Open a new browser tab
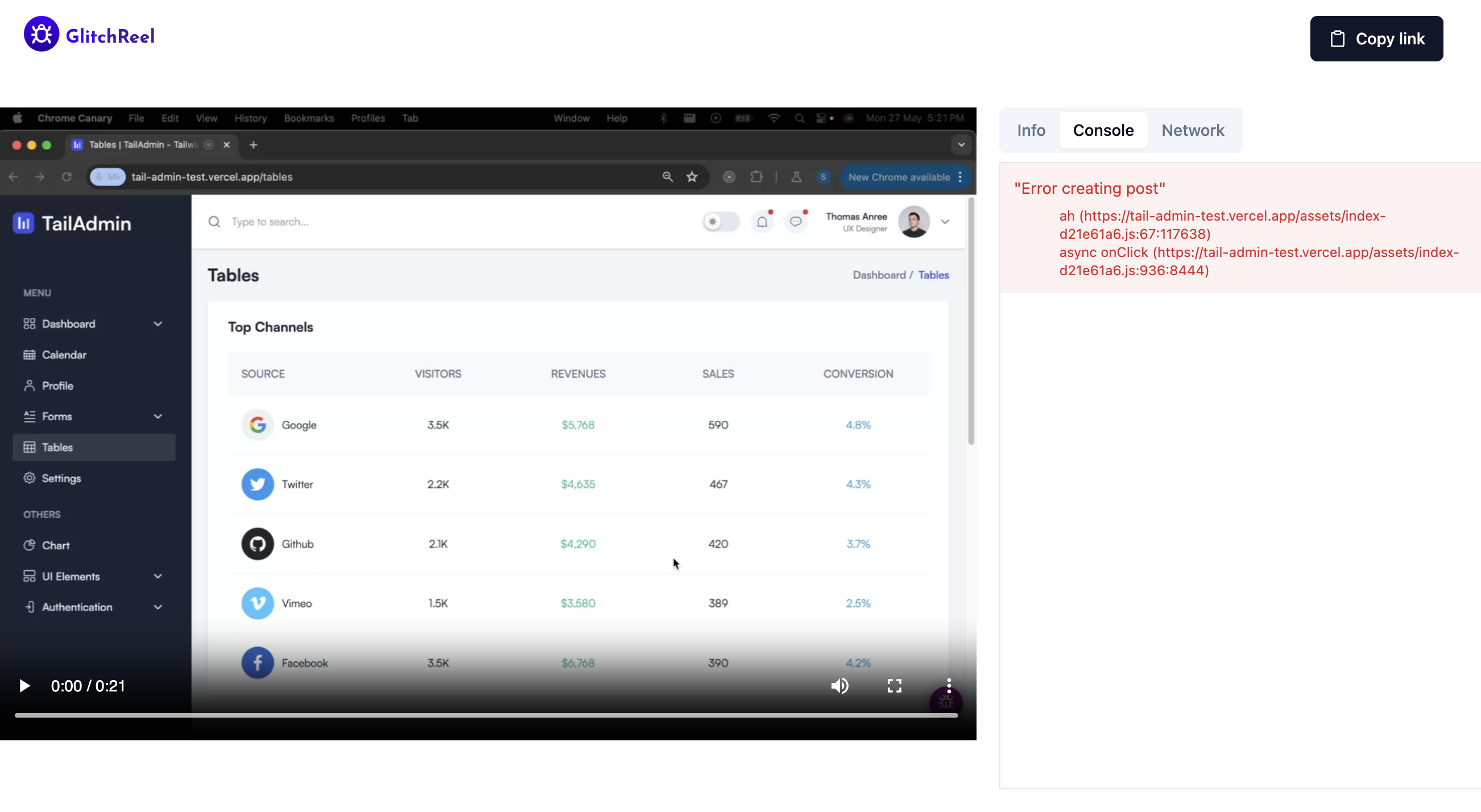Viewport: 1481px width, 812px height. [254, 145]
